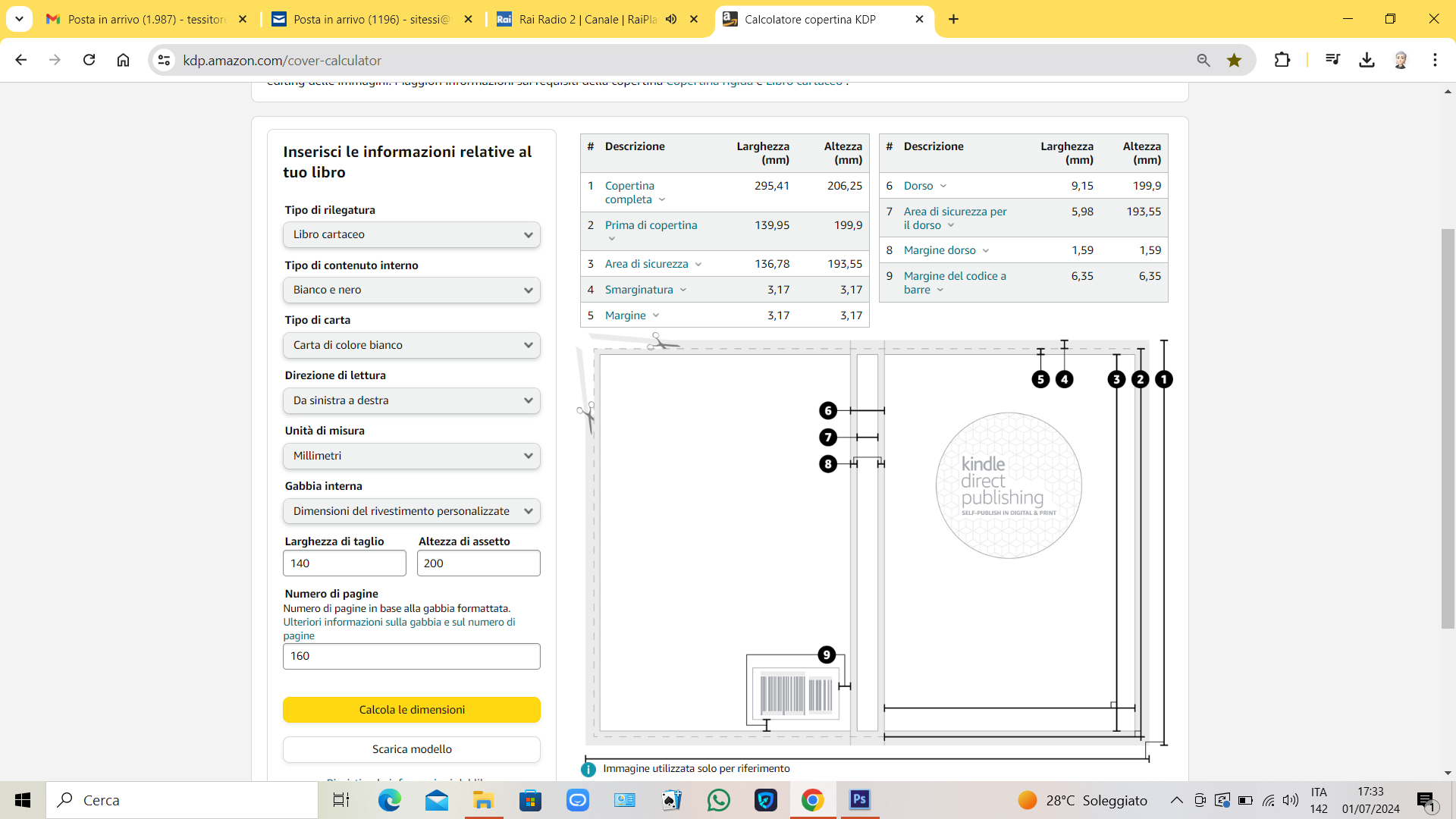
Task: Open the Unità di misura dropdown
Action: click(412, 456)
